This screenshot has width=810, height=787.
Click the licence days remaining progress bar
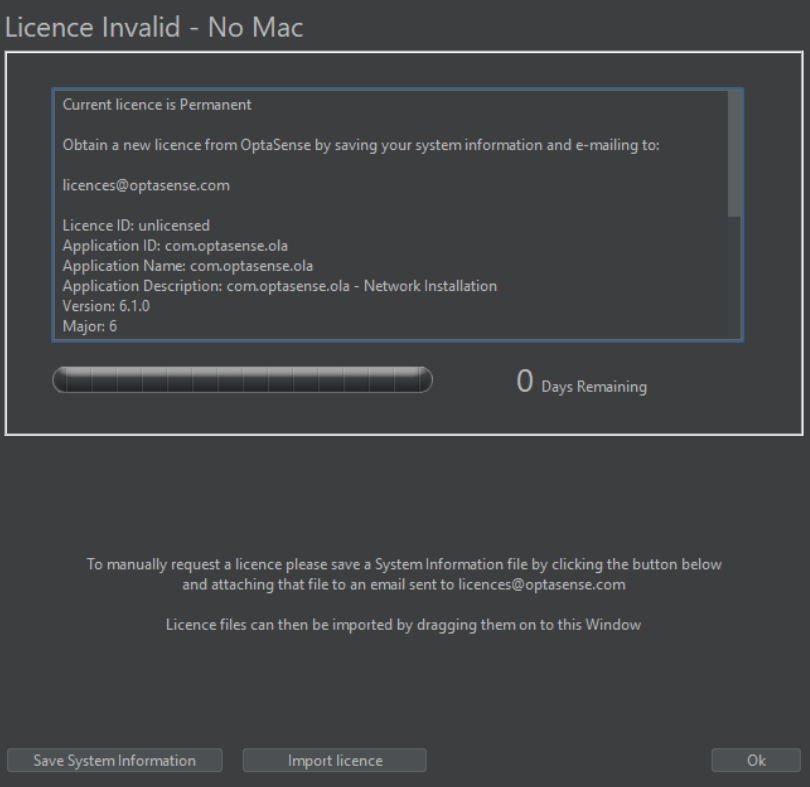[x=242, y=380]
